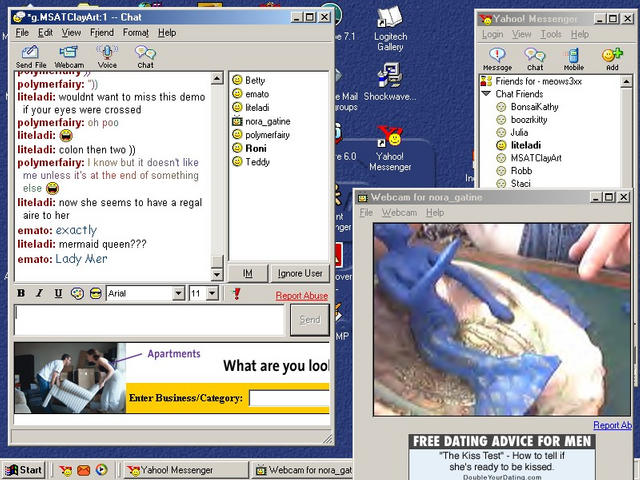Click the Add friend icon in Messenger

point(612,59)
